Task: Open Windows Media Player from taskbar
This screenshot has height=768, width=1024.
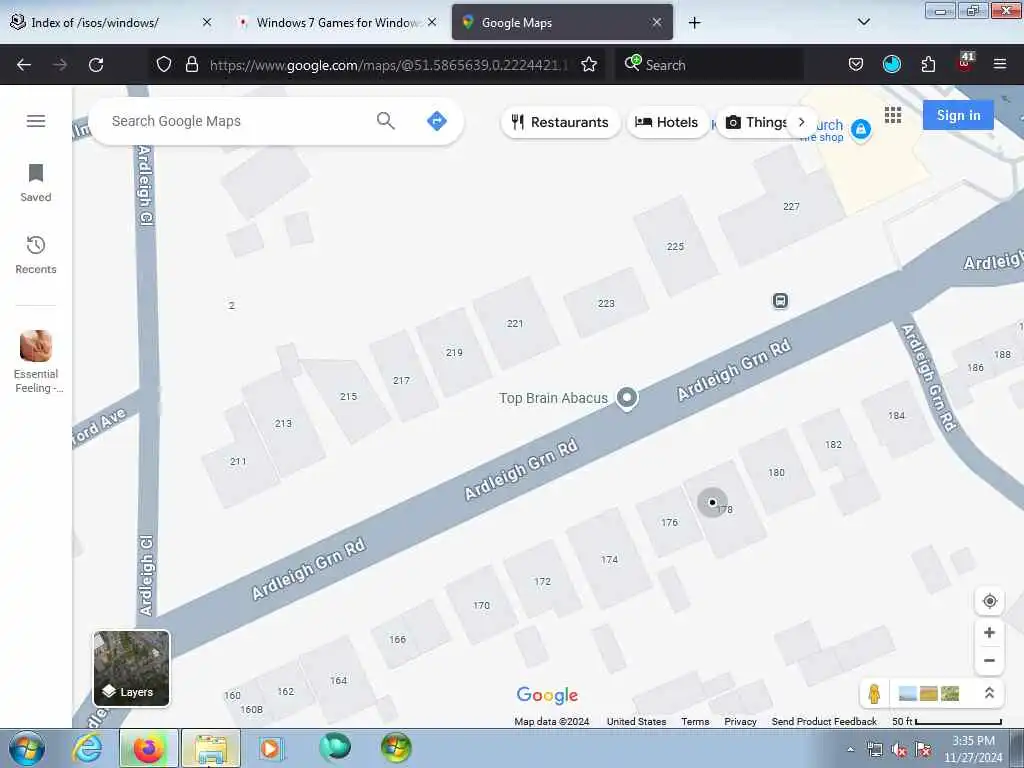Action: (x=270, y=748)
